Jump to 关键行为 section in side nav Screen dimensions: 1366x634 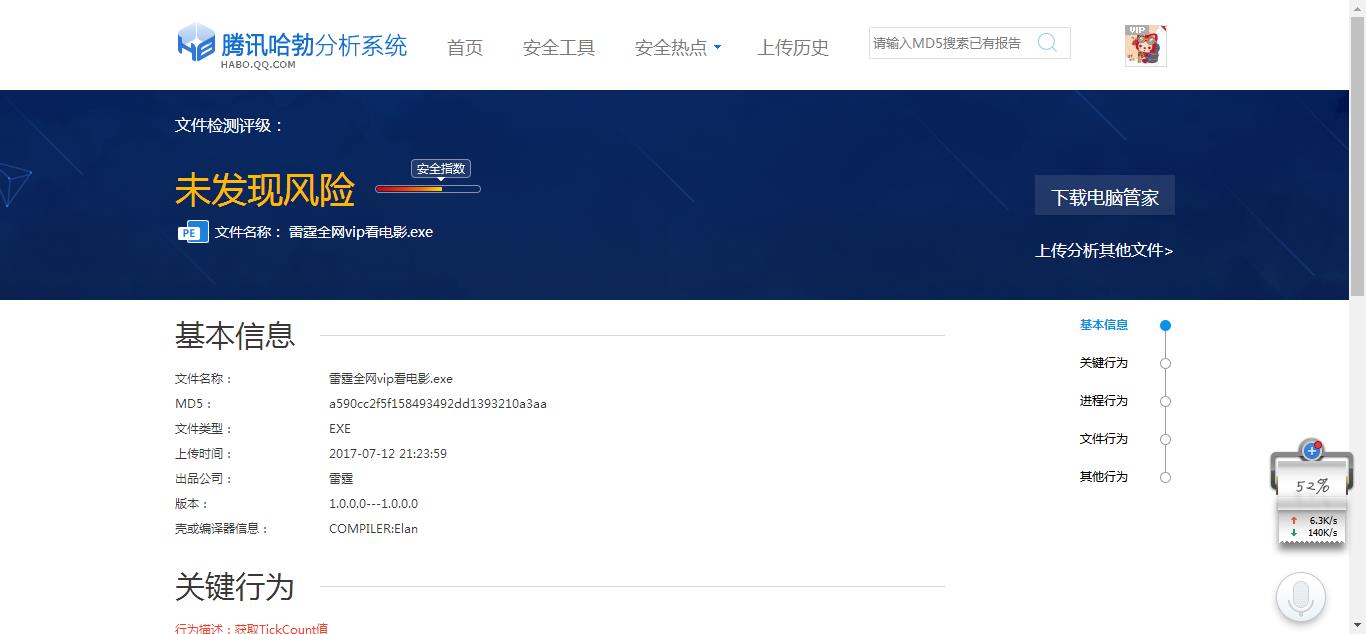1104,363
